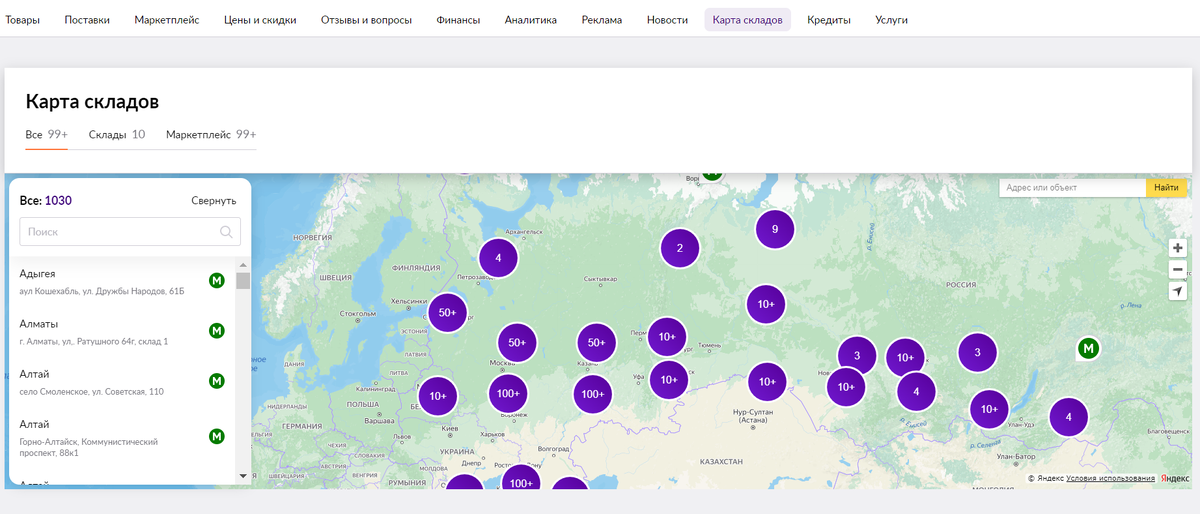The image size is (1200, 514).
Task: Open Маркетплейс in the top navigation bar
Action: coord(167,20)
